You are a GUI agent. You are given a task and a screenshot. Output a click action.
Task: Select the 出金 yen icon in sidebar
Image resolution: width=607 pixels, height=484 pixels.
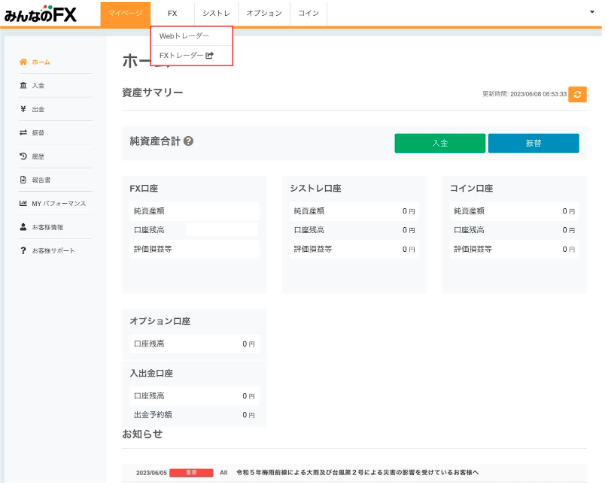(x=23, y=109)
